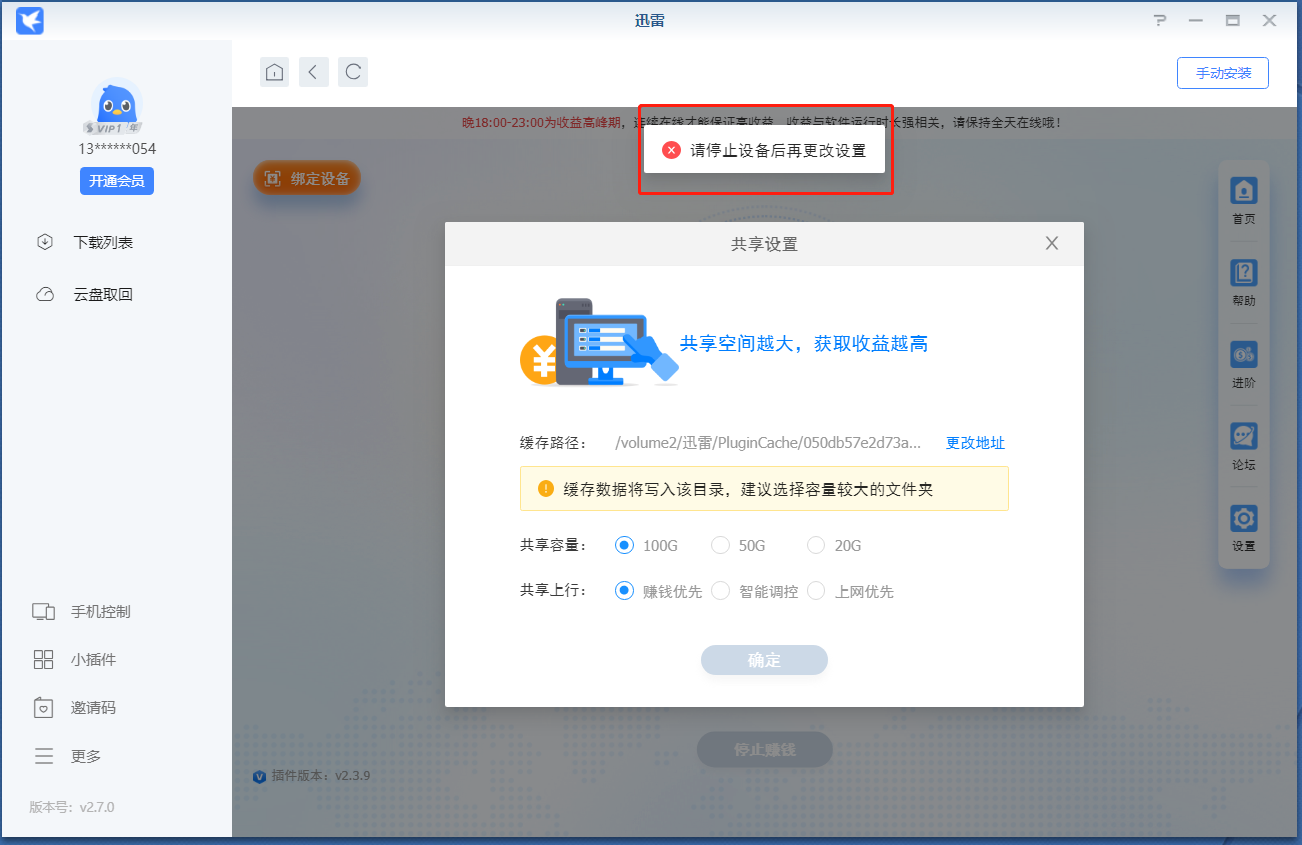Close the 共享设置 dialog
This screenshot has height=845, width=1302.
coord(1051,243)
